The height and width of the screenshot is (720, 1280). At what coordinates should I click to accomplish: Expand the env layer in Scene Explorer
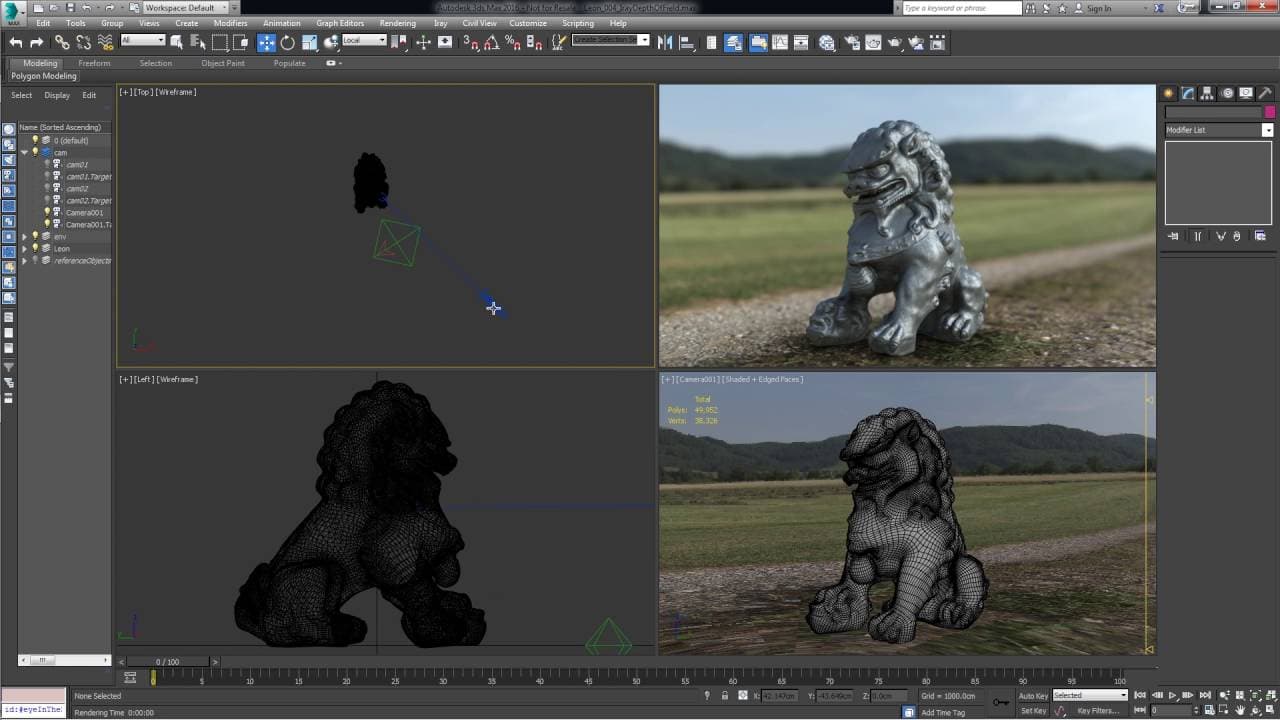point(24,236)
